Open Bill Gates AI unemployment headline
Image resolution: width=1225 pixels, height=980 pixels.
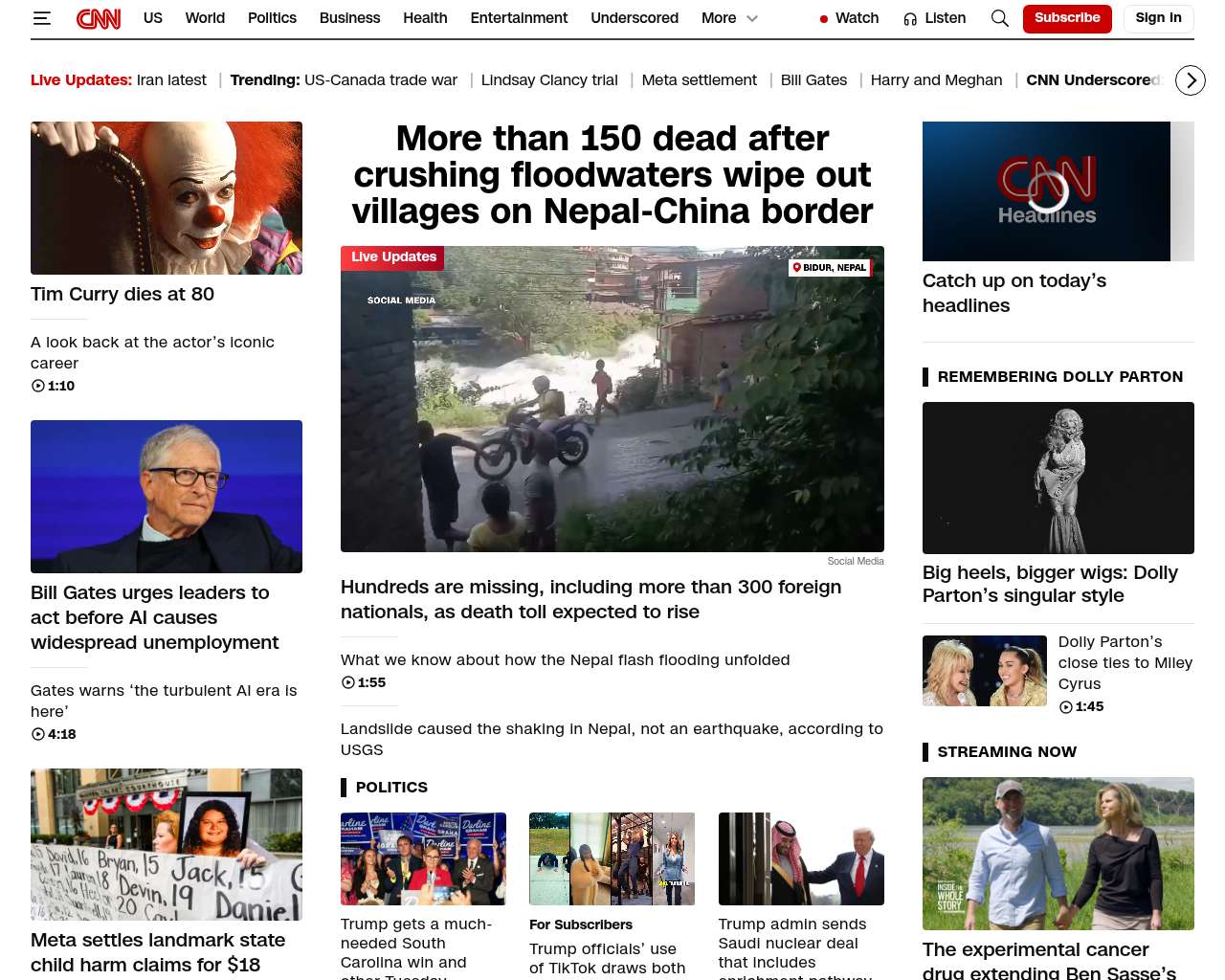point(155,618)
